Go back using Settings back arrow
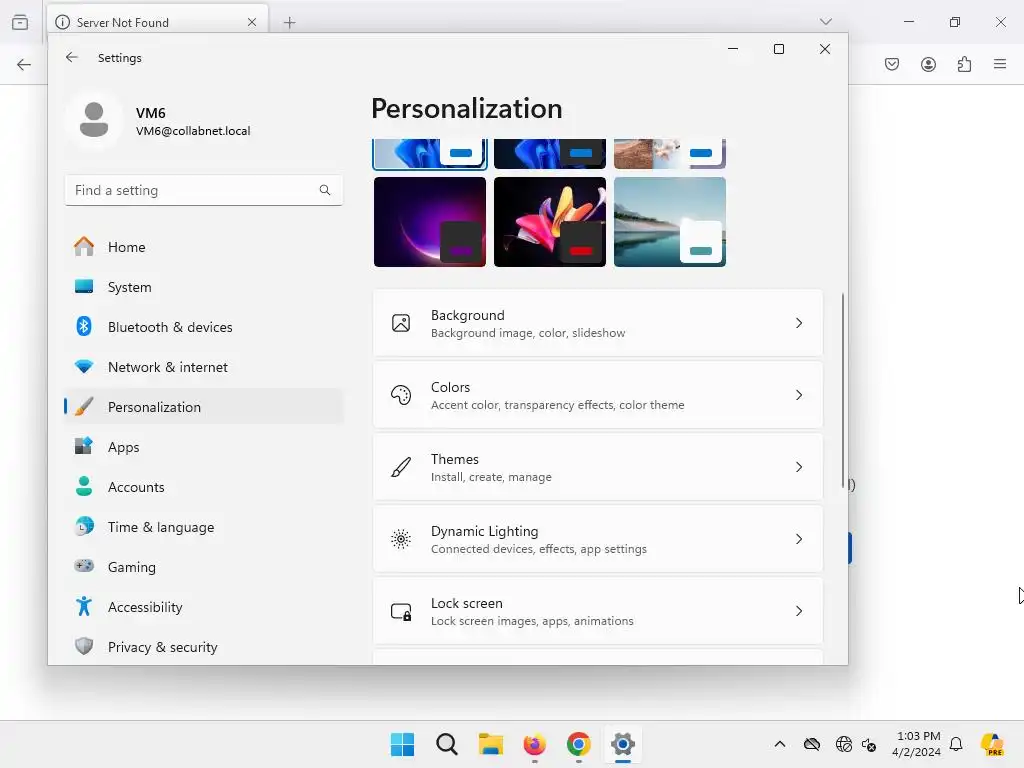Screen dimensions: 1024x768 72,57
